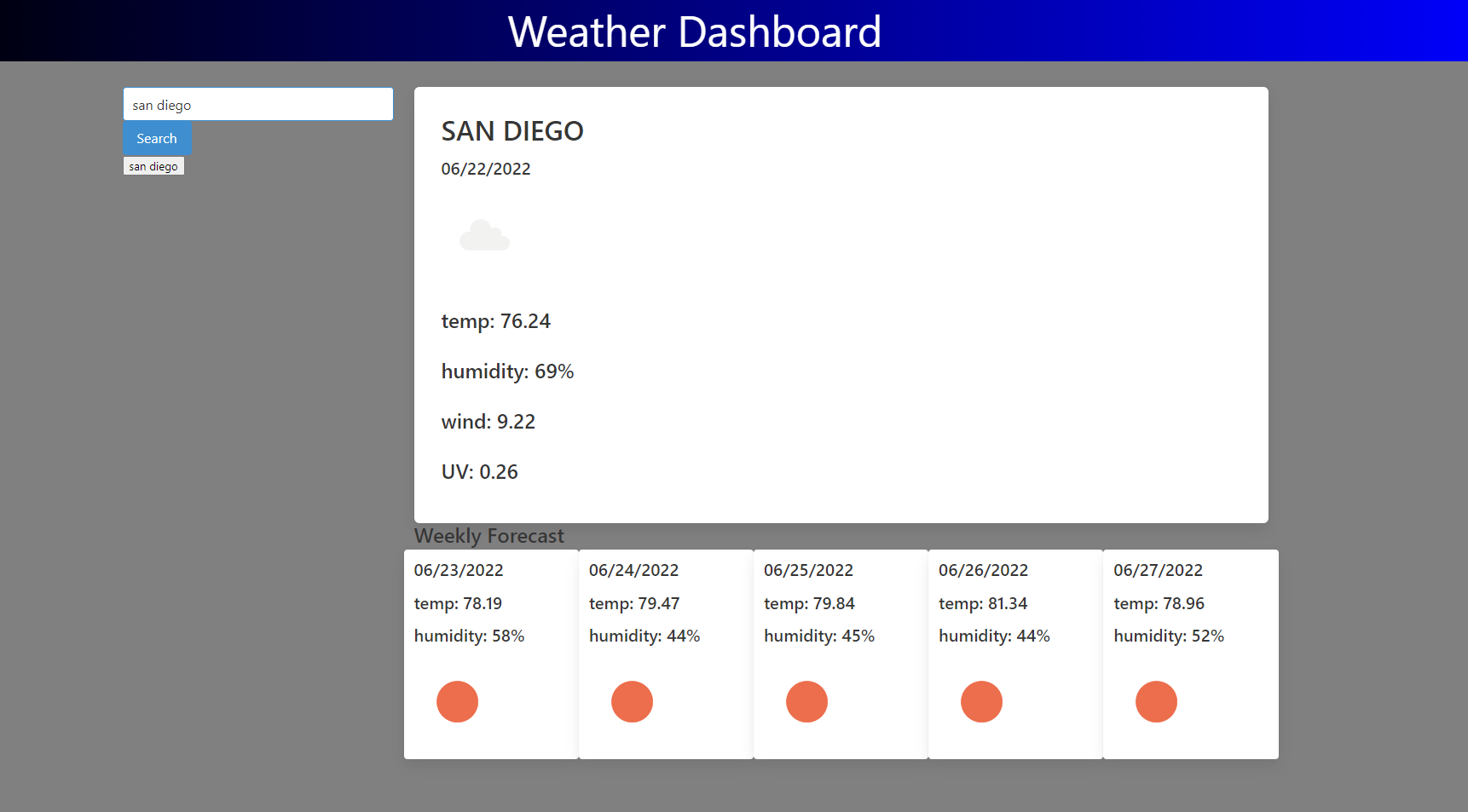
Task: Select the sun icon on the 06/26/2022 card
Action: 981,701
